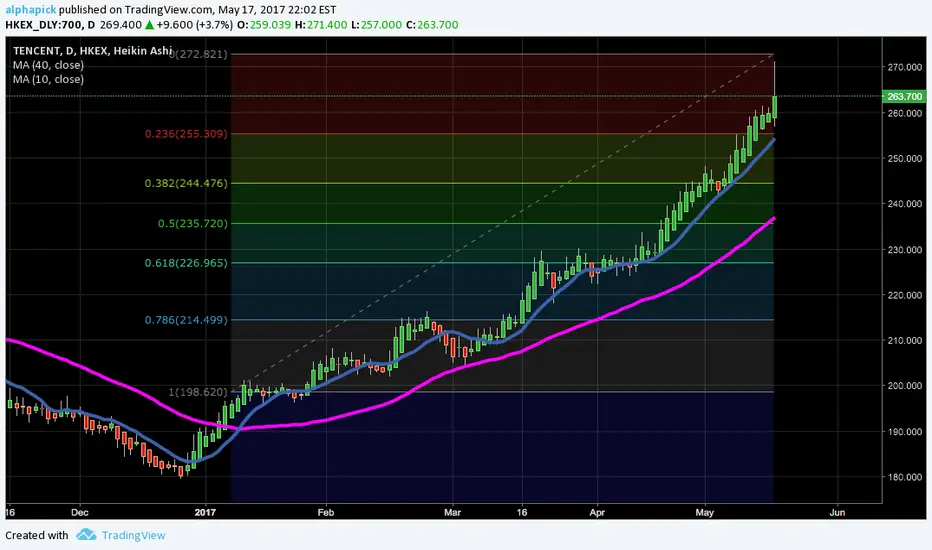Screen dimensions: 932x550
Task: Click the alphapick author link
Action: click(30, 10)
